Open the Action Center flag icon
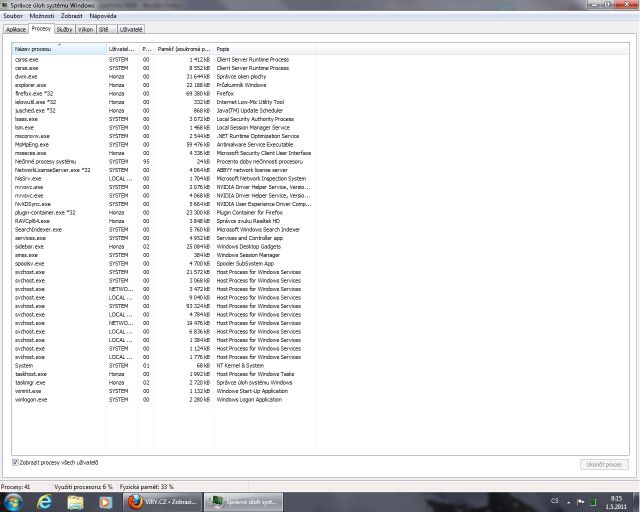Viewport: 640px width, 514px height. point(580,502)
